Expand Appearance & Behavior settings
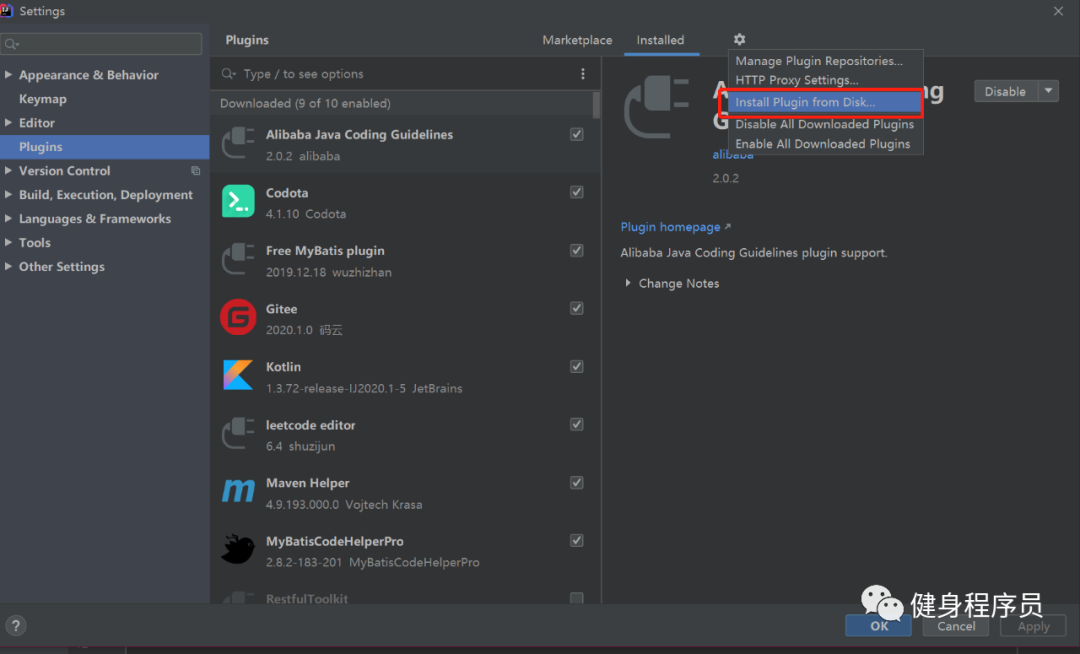The image size is (1080, 654). (8, 74)
